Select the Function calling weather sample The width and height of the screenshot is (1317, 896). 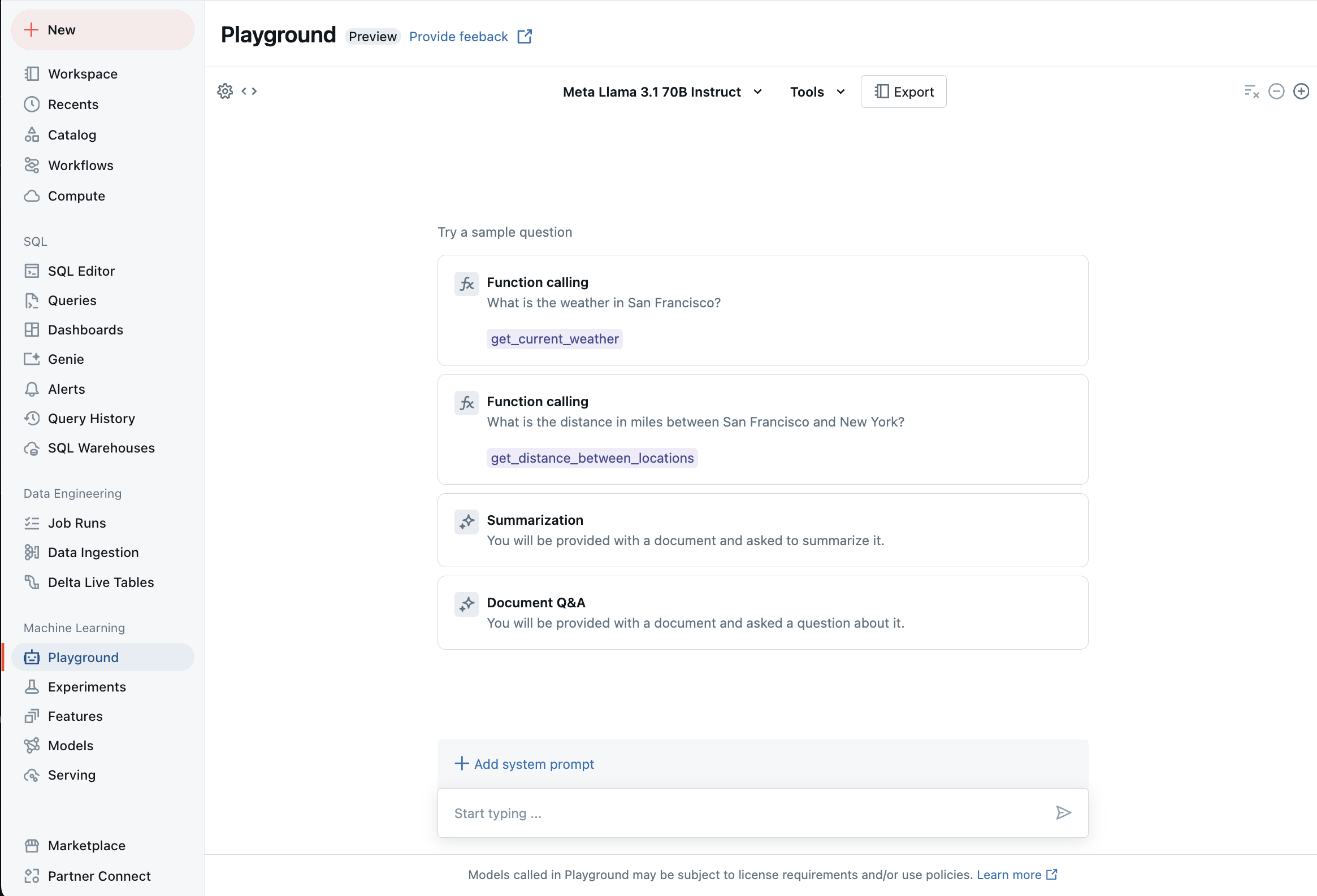click(x=763, y=310)
